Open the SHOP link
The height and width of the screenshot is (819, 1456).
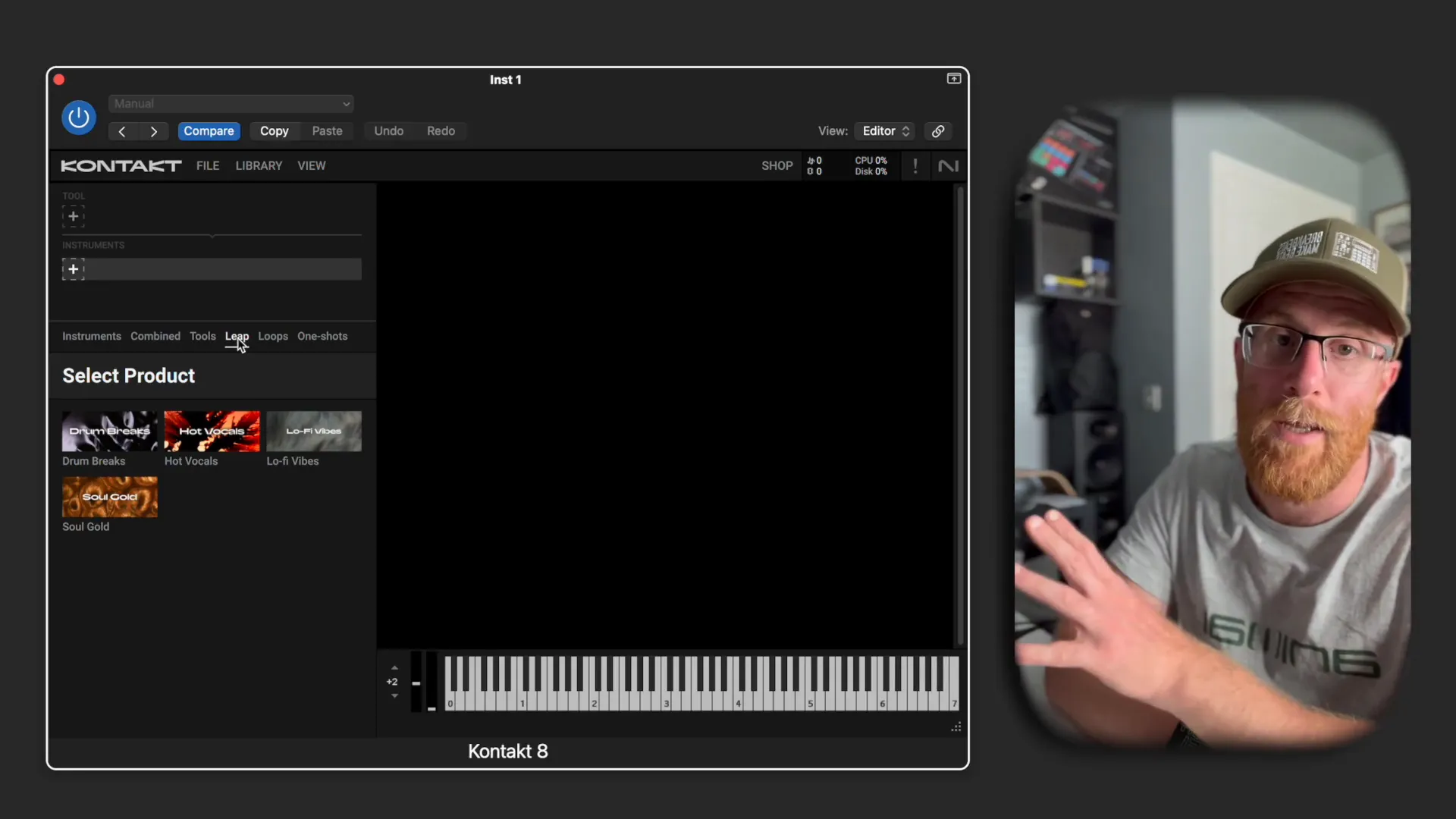click(x=777, y=166)
